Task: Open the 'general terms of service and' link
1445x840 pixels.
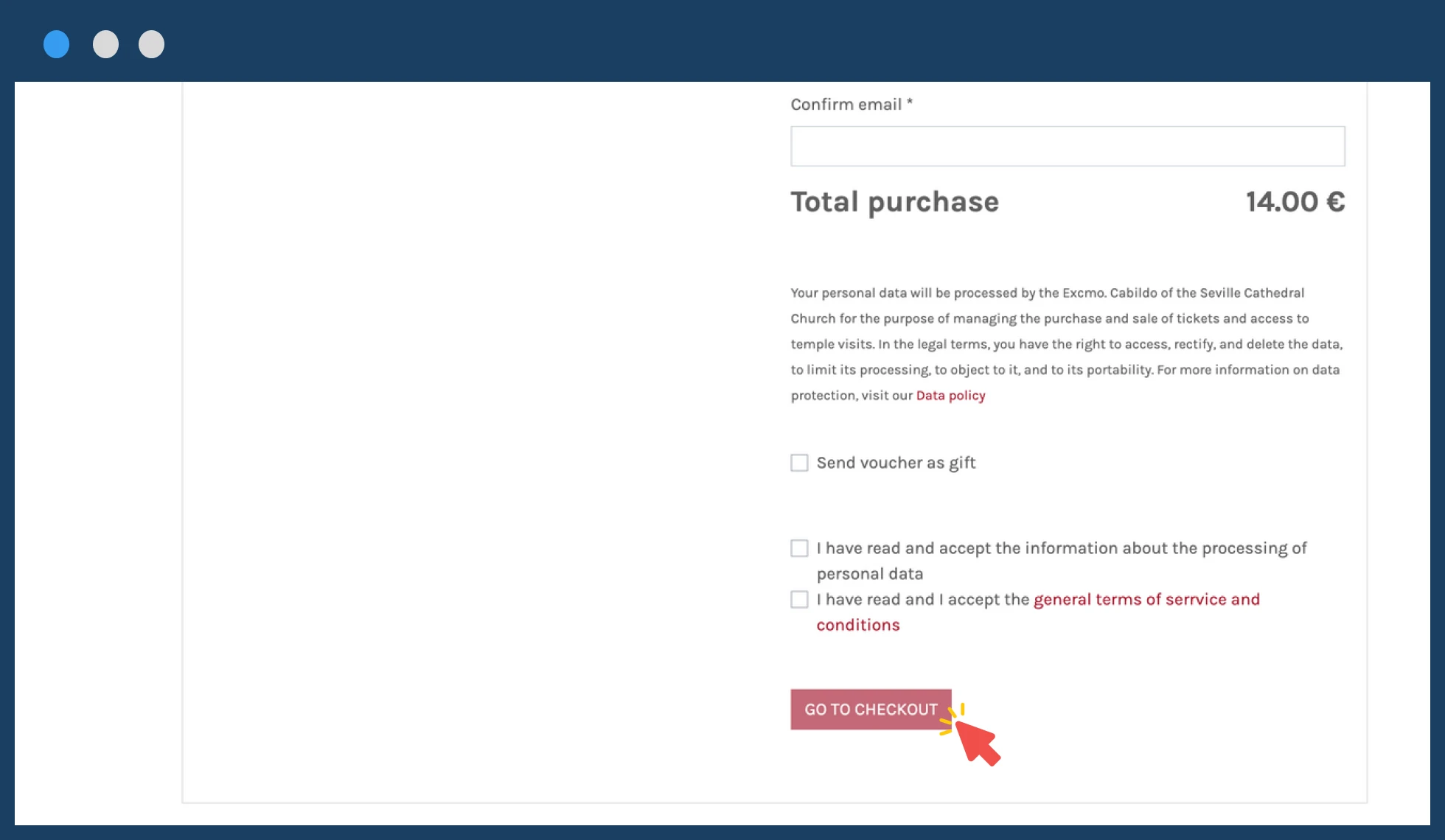Action: [x=1146, y=600]
